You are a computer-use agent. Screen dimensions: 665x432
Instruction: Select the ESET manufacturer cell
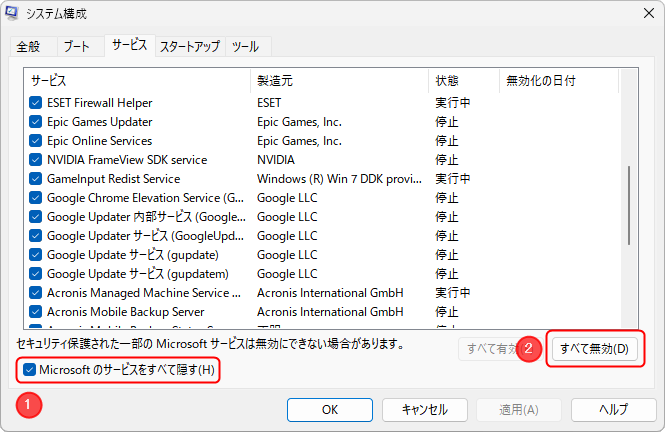(269, 103)
